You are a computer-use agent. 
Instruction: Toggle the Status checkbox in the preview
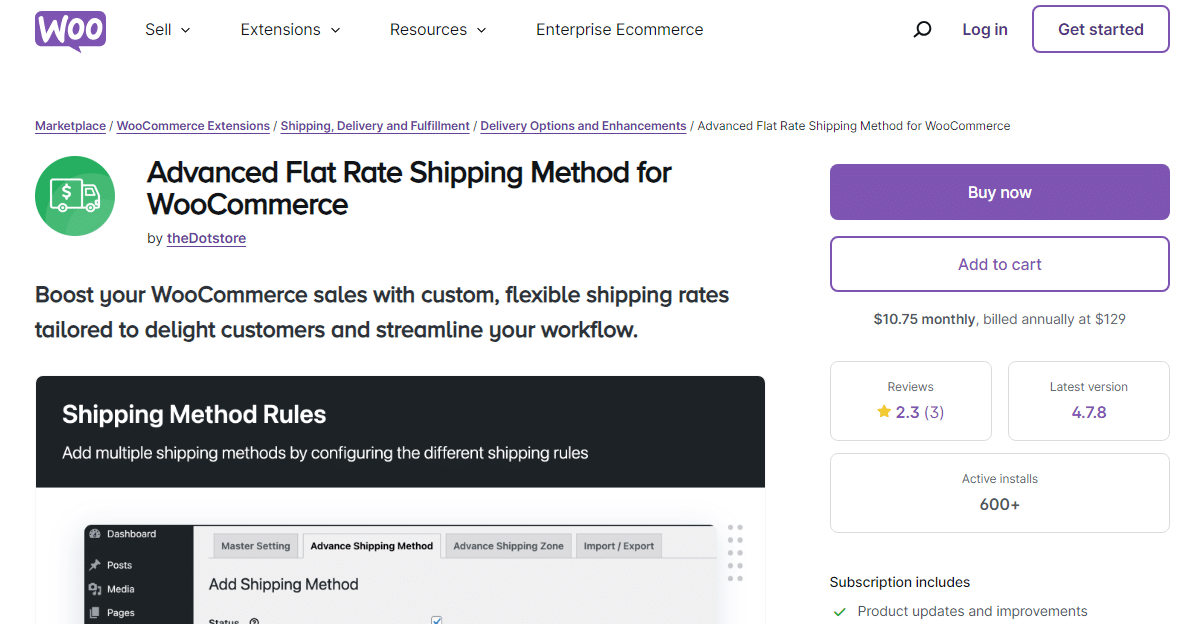click(436, 621)
